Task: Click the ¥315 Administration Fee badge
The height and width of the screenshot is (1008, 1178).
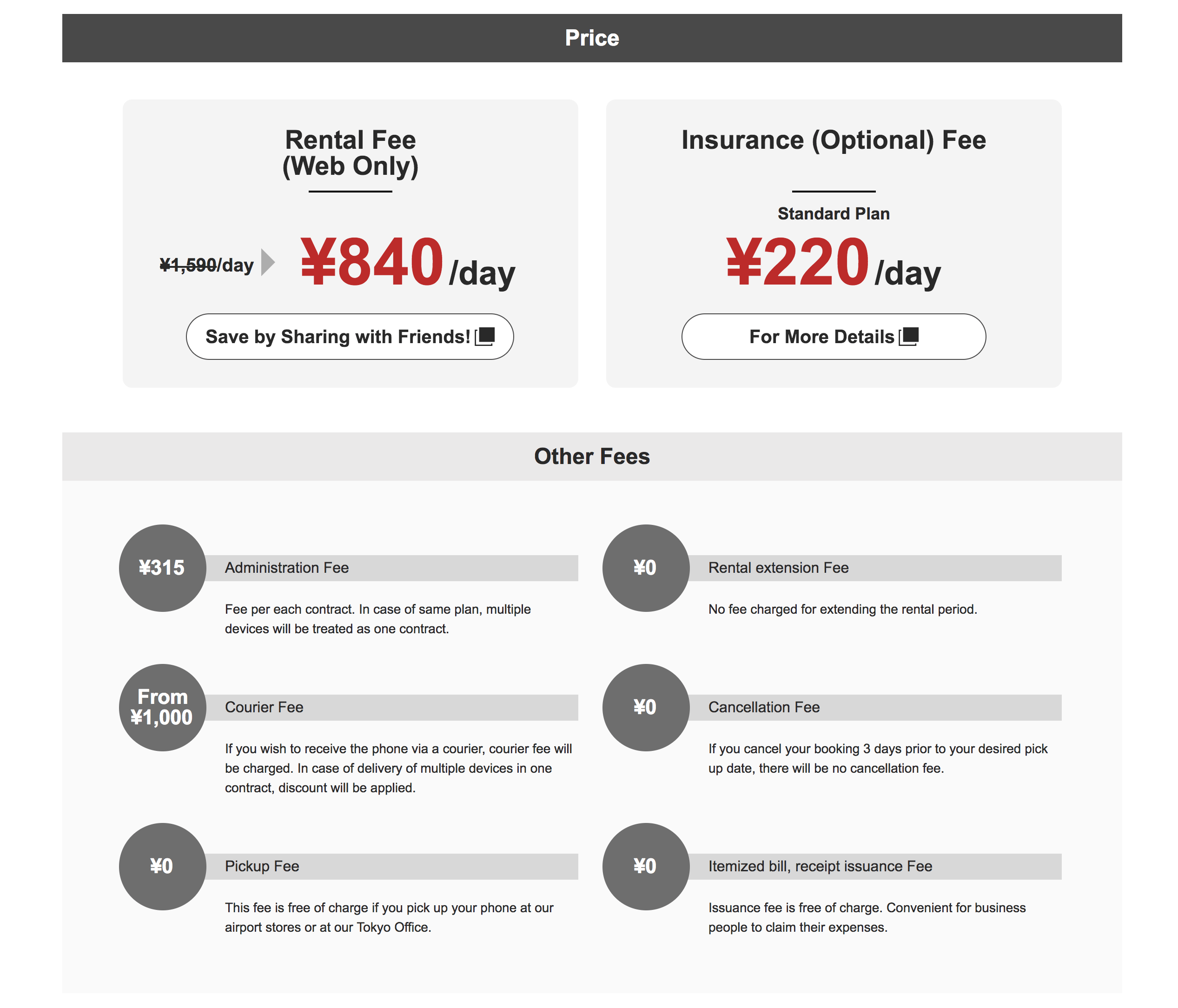Action: point(162,568)
